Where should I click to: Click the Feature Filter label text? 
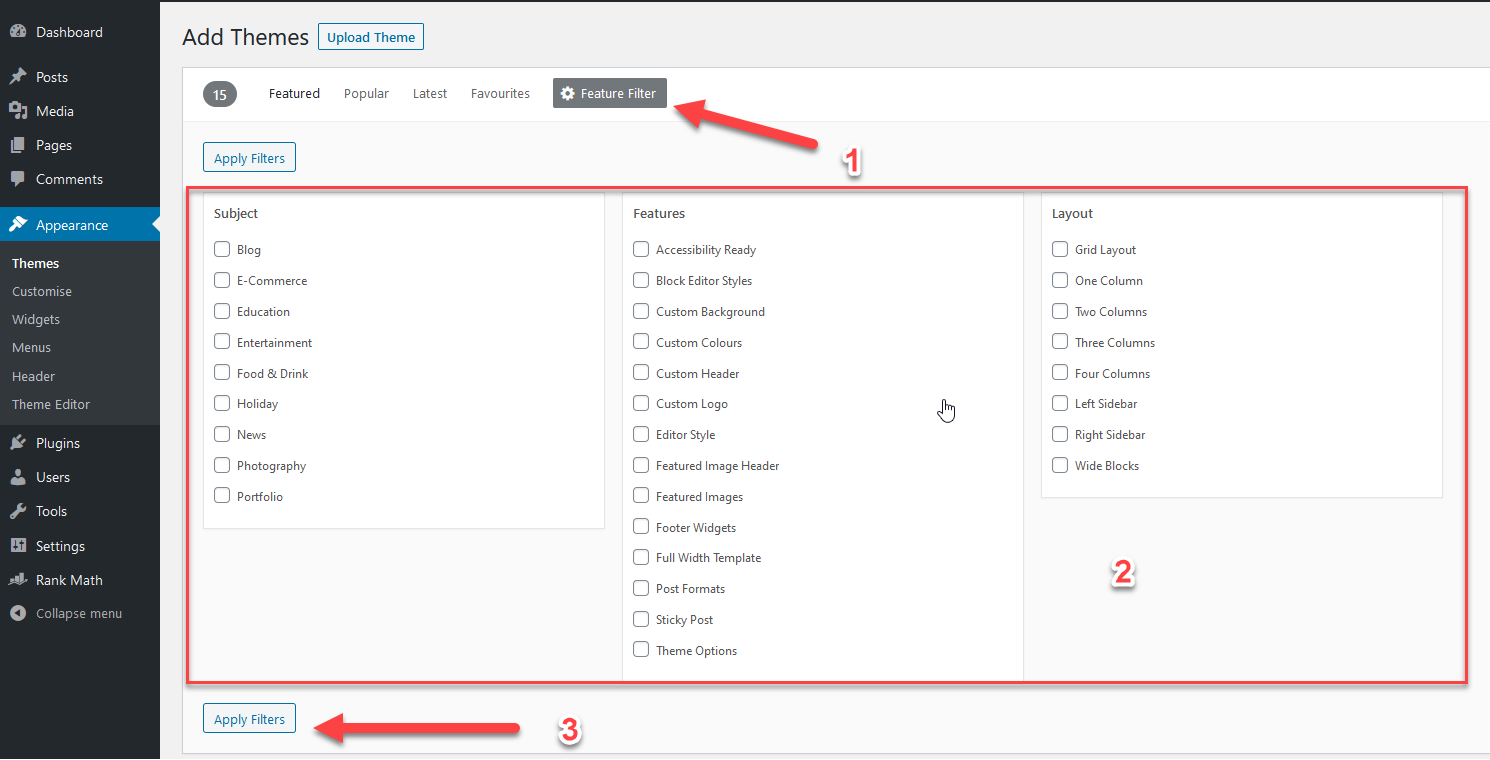tap(618, 93)
